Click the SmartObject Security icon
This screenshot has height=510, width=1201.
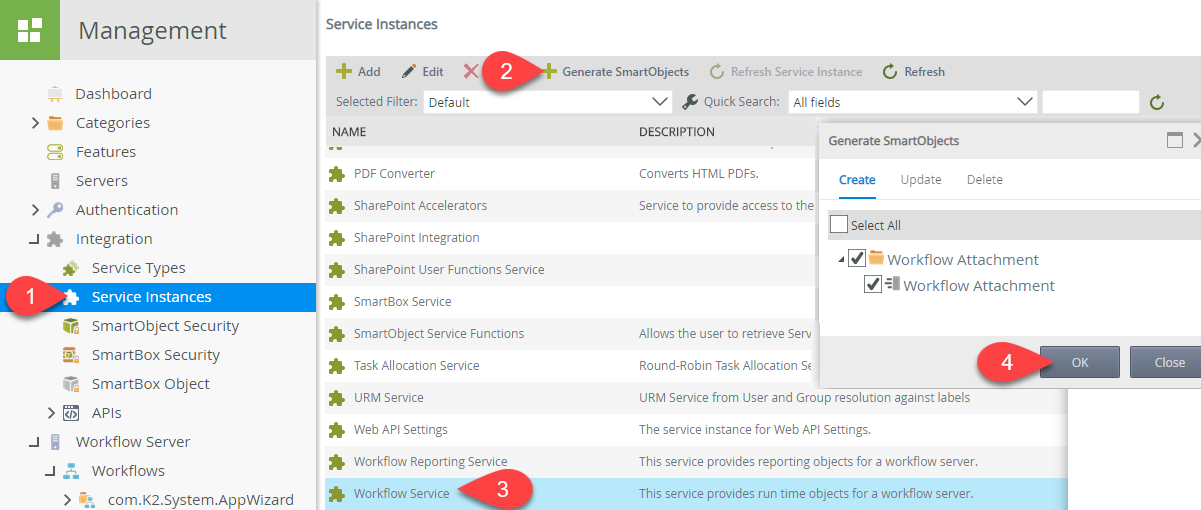(x=71, y=326)
